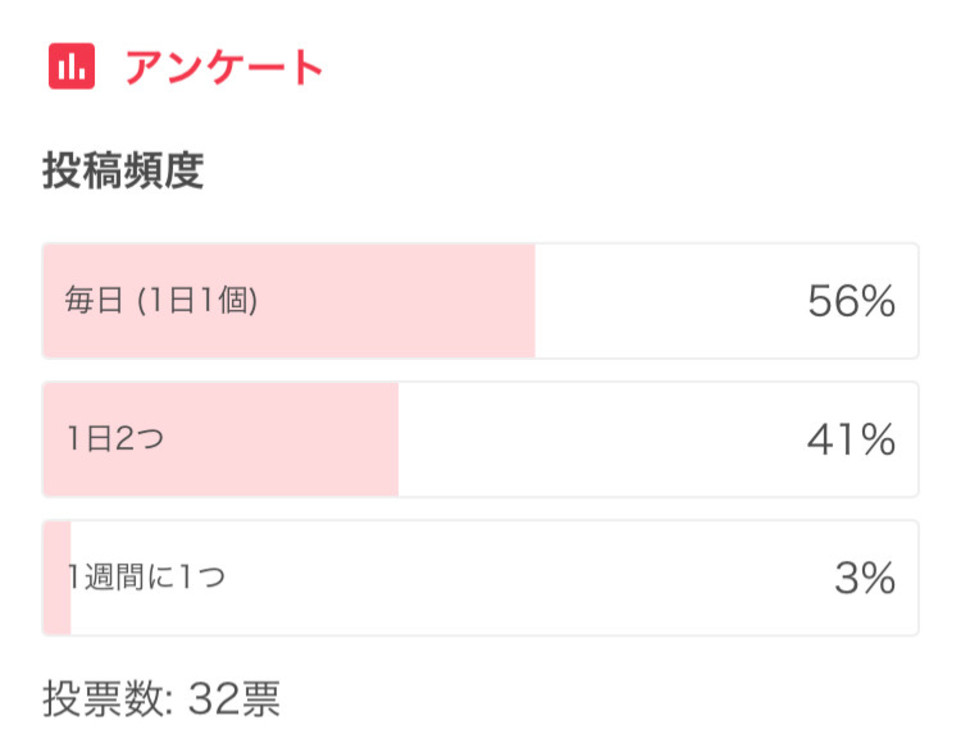Image resolution: width=960 pixels, height=748 pixels.
Task: Click the 投票数: 32票 vote count
Action: (x=161, y=698)
